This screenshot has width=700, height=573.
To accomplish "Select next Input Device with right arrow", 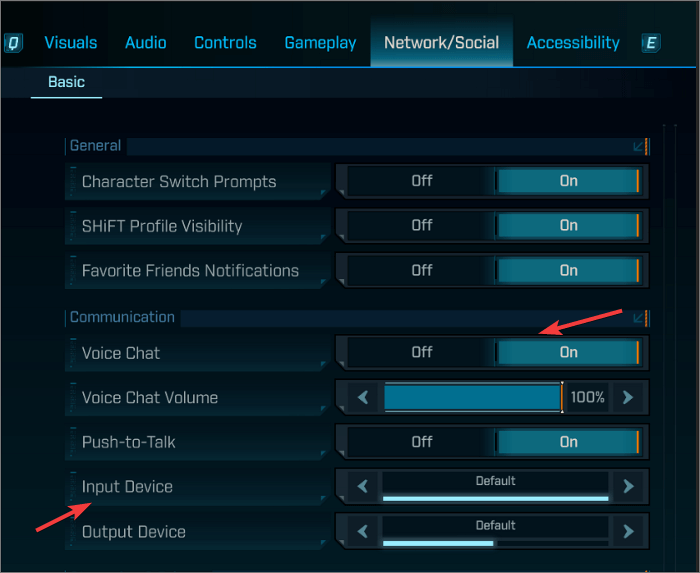I will (628, 487).
